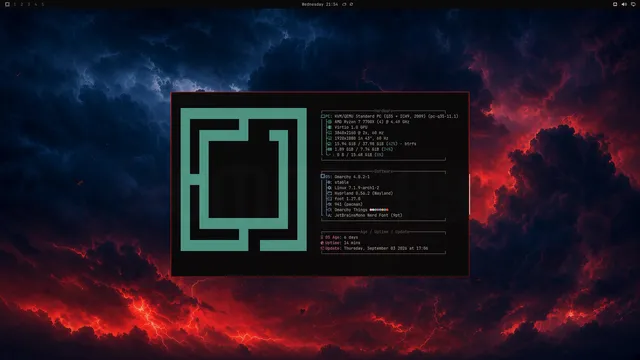Open the volume speaker icon in tray

tap(624, 4)
